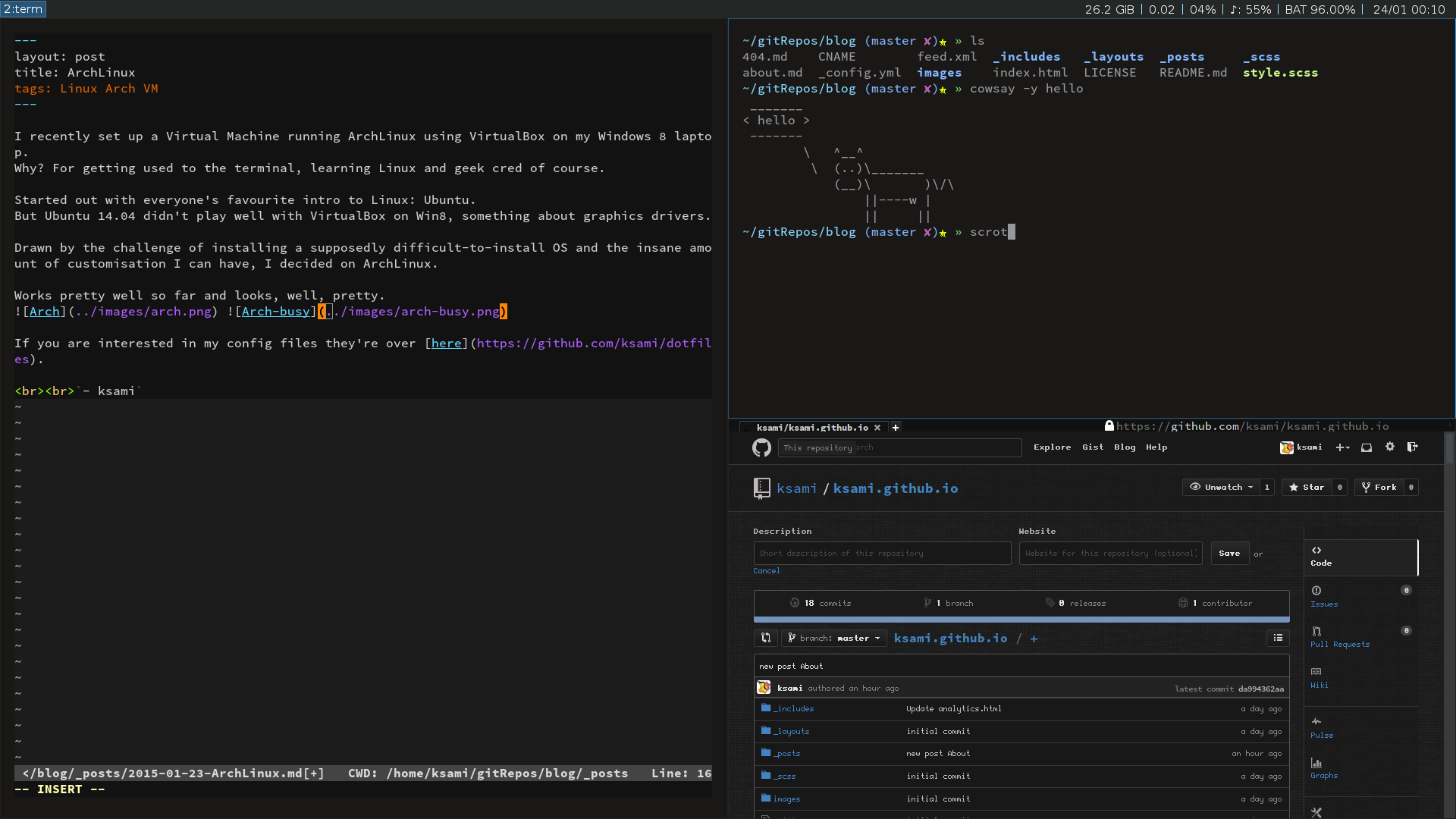Open the Wiki sidebar icon
The height and width of the screenshot is (819, 1456).
click(x=1316, y=672)
